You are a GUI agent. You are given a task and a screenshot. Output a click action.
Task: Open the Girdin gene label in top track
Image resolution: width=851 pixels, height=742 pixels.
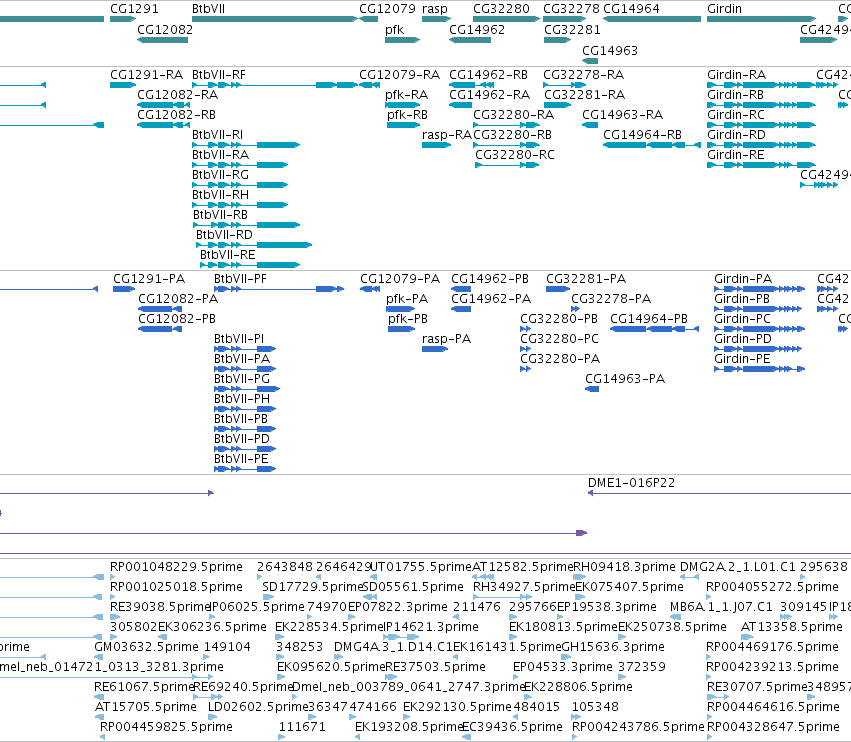coord(724,9)
